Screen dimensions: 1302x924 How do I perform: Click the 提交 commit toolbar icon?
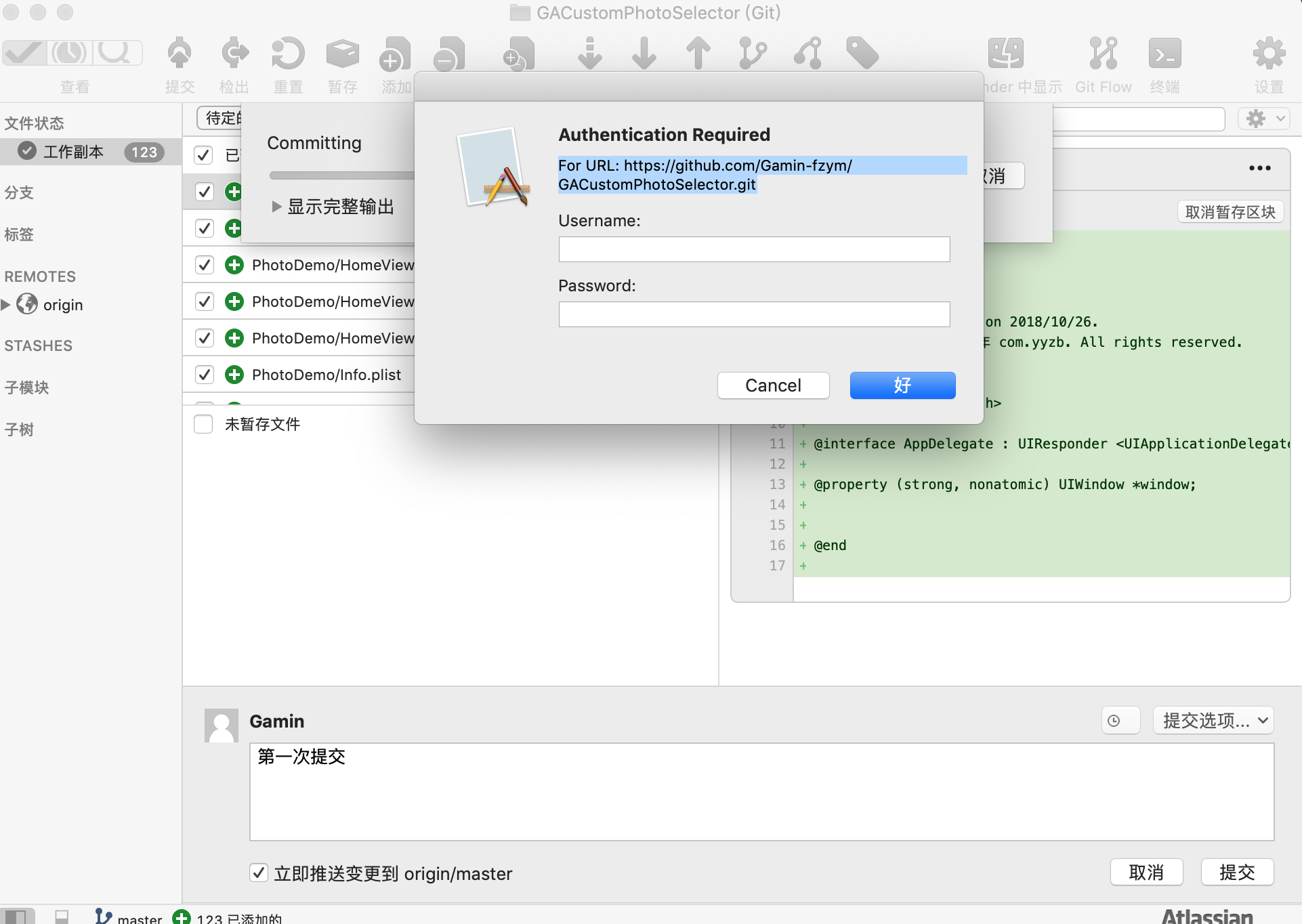[x=180, y=54]
